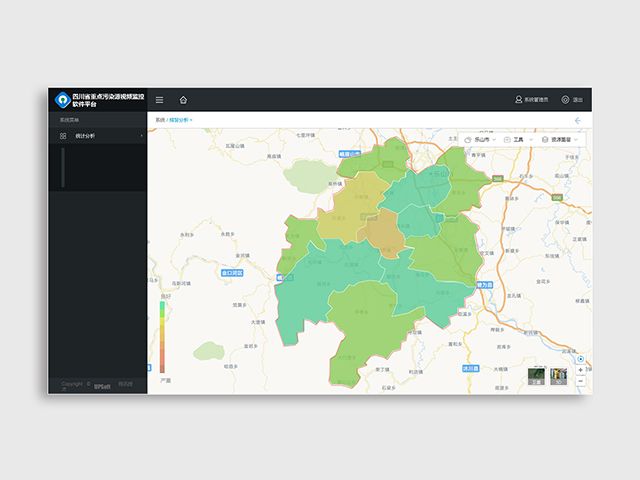Click the 犍为县 map label
This screenshot has height=480, width=640.
[x=485, y=285]
